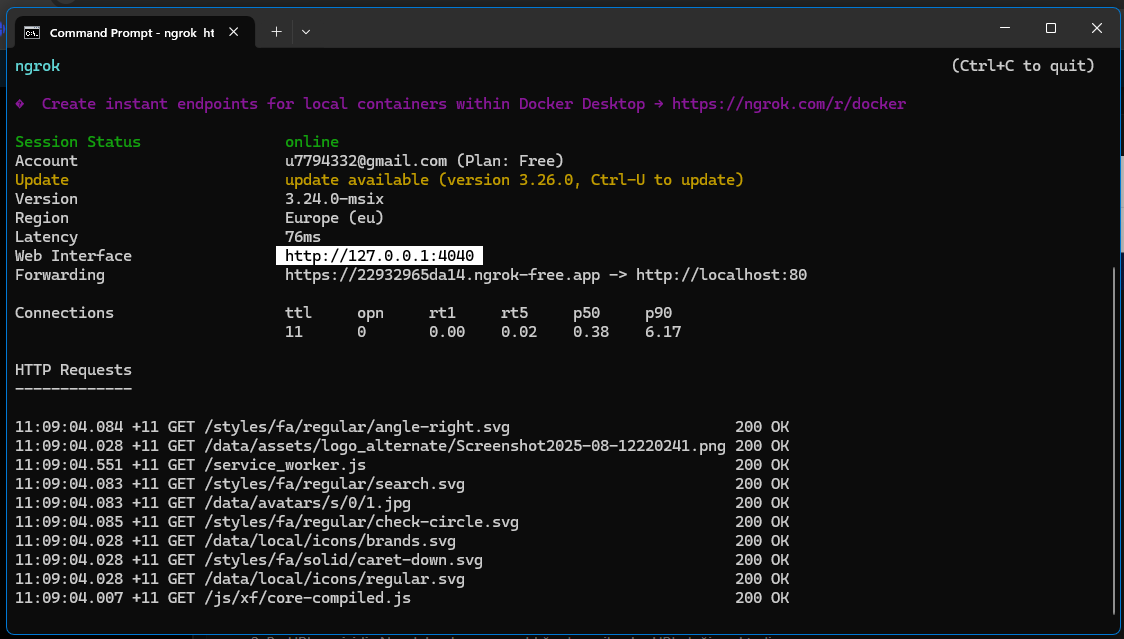Click the 'Region' label
The image size is (1124, 639).
pos(42,218)
